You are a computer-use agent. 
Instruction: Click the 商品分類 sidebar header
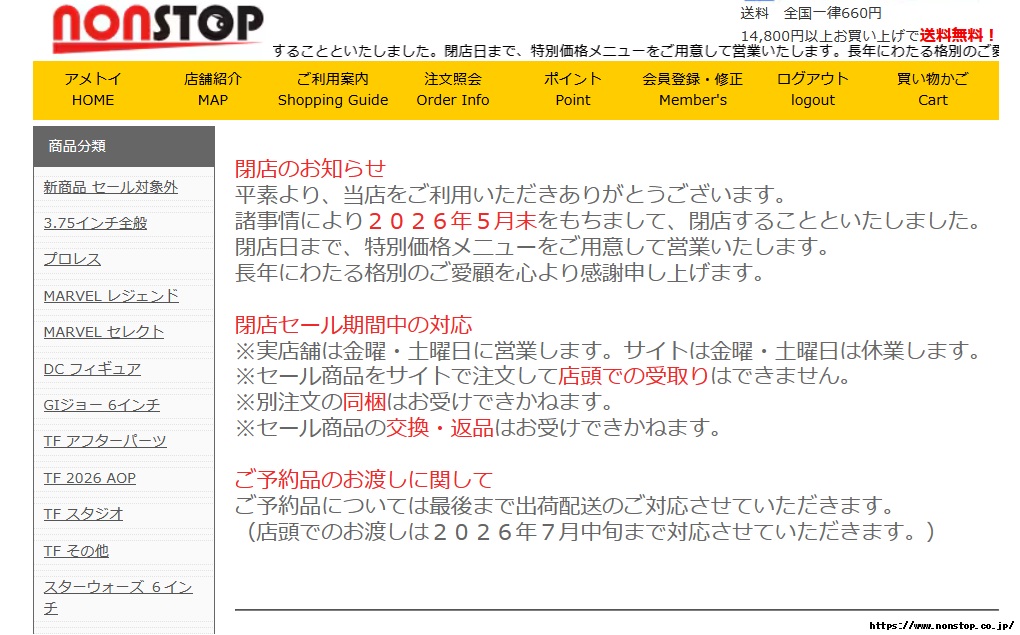pyautogui.click(x=124, y=146)
